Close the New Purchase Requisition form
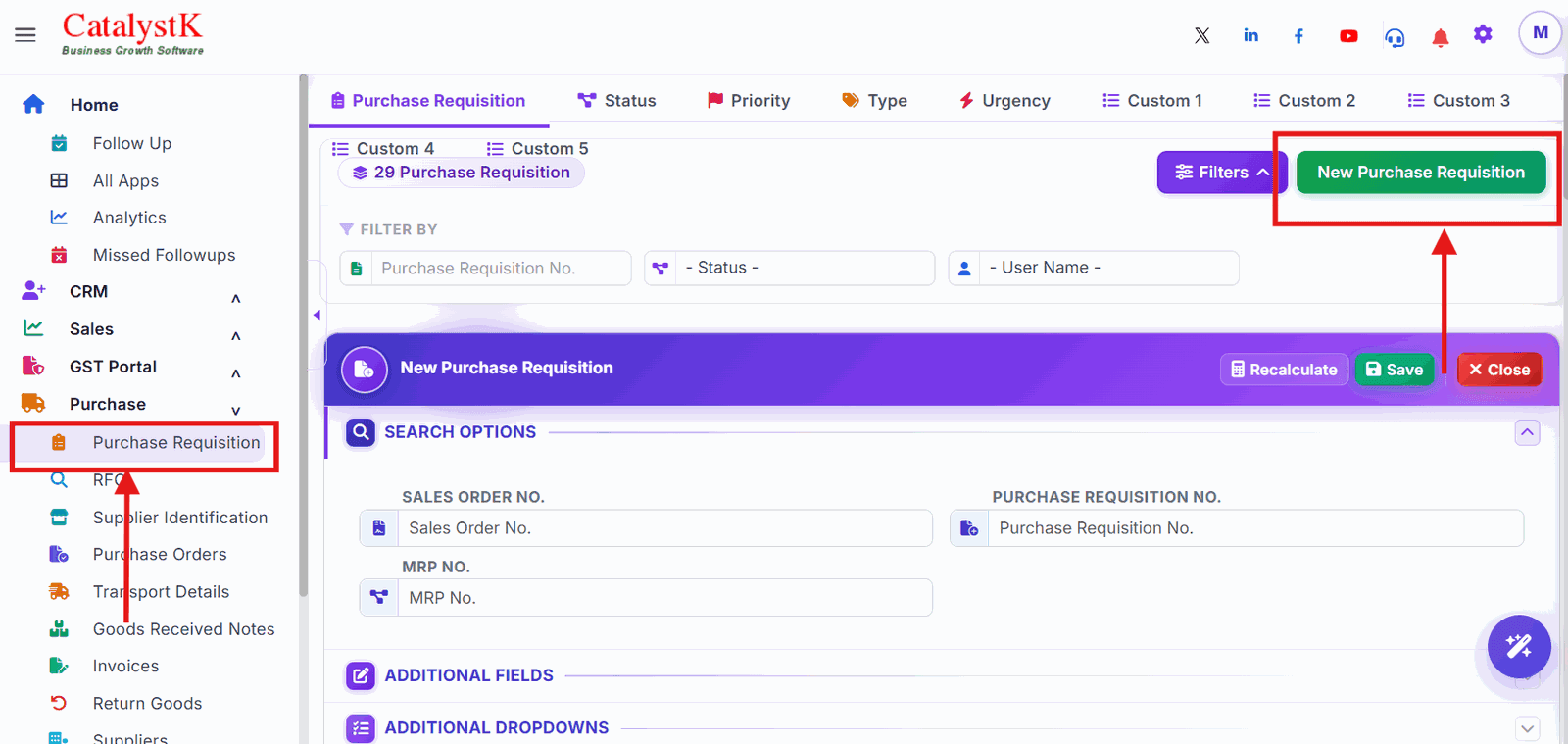The width and height of the screenshot is (1568, 744). point(1499,370)
